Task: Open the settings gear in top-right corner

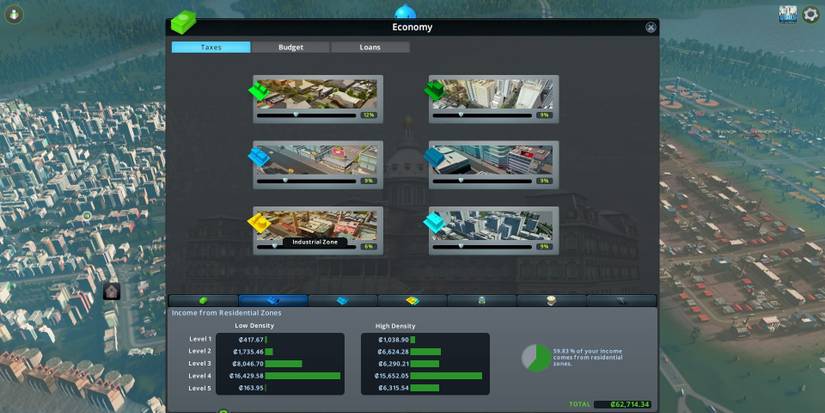Action: click(811, 14)
